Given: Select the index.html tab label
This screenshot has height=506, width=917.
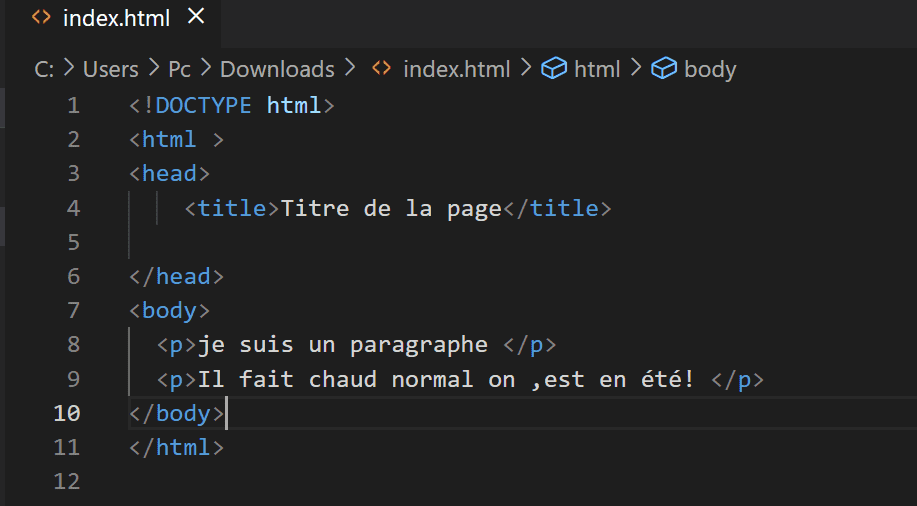Looking at the screenshot, I should click(x=116, y=18).
